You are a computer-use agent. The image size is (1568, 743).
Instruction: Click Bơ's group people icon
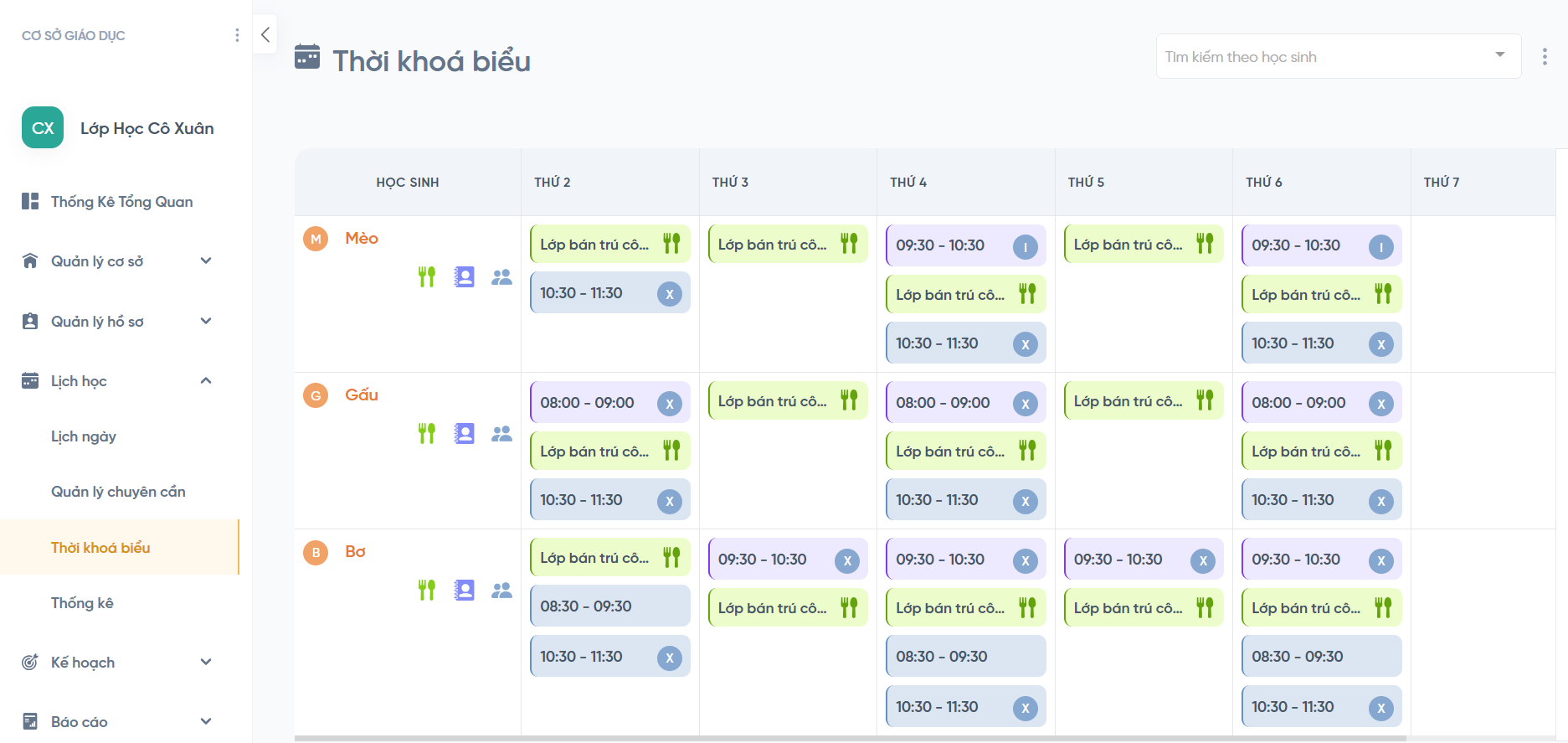pos(501,590)
